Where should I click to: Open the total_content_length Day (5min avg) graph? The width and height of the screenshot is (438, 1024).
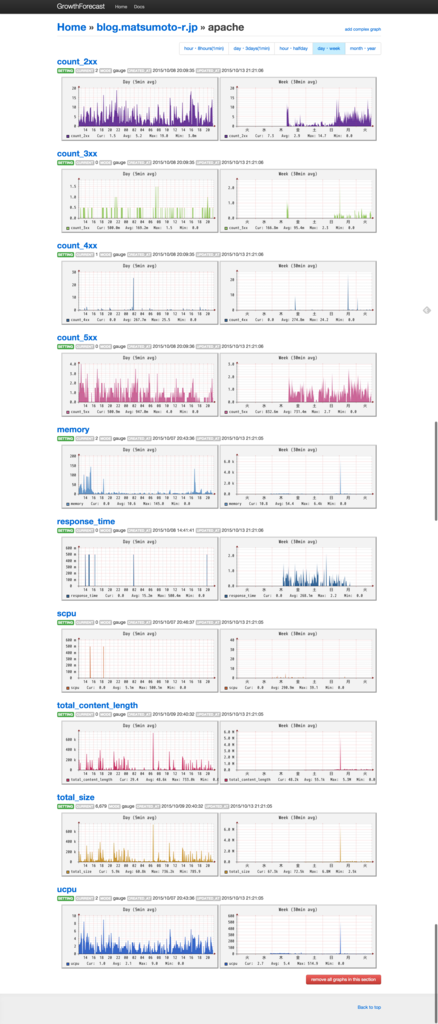pyautogui.click(x=138, y=752)
